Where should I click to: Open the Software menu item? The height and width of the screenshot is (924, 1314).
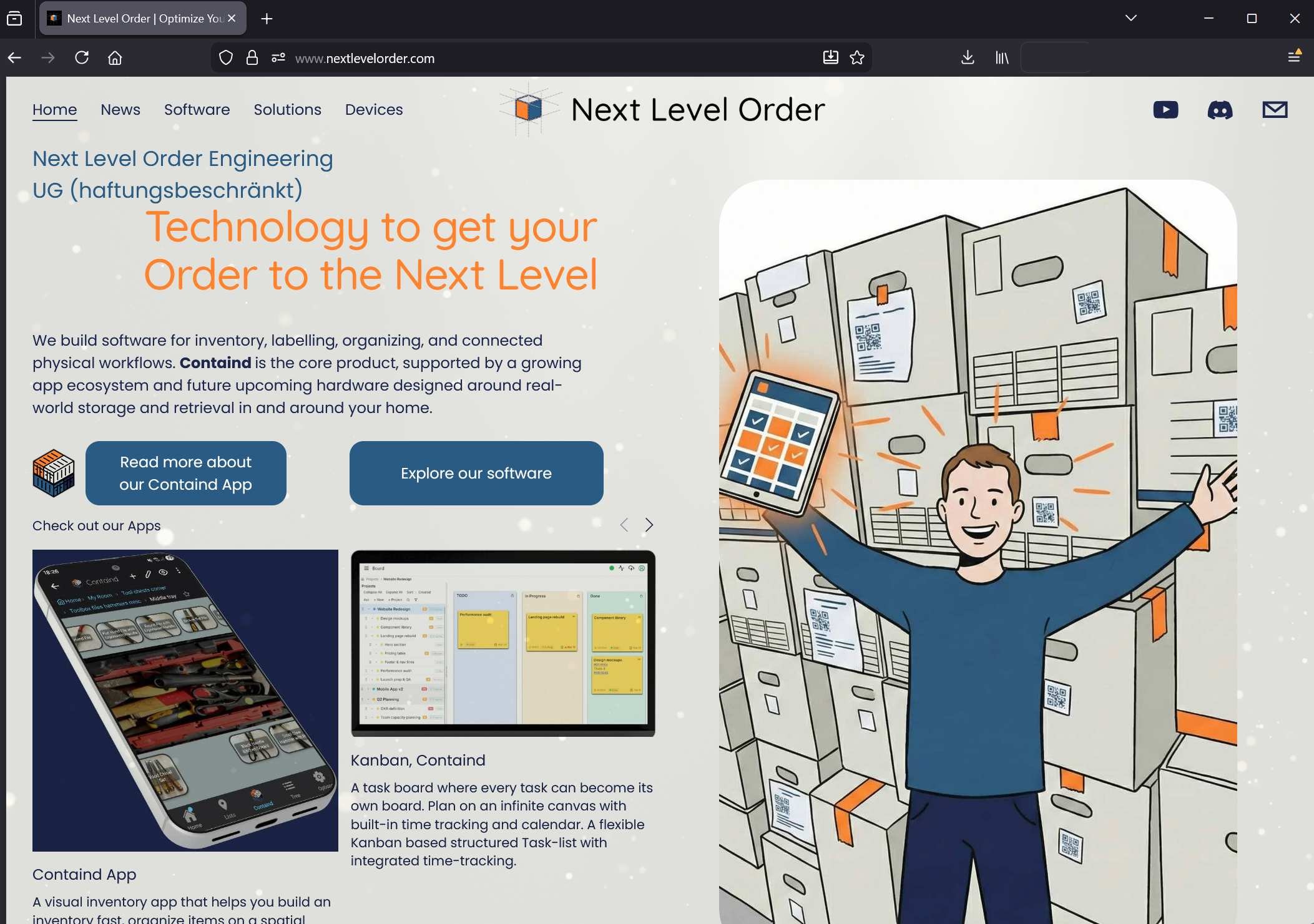197,110
